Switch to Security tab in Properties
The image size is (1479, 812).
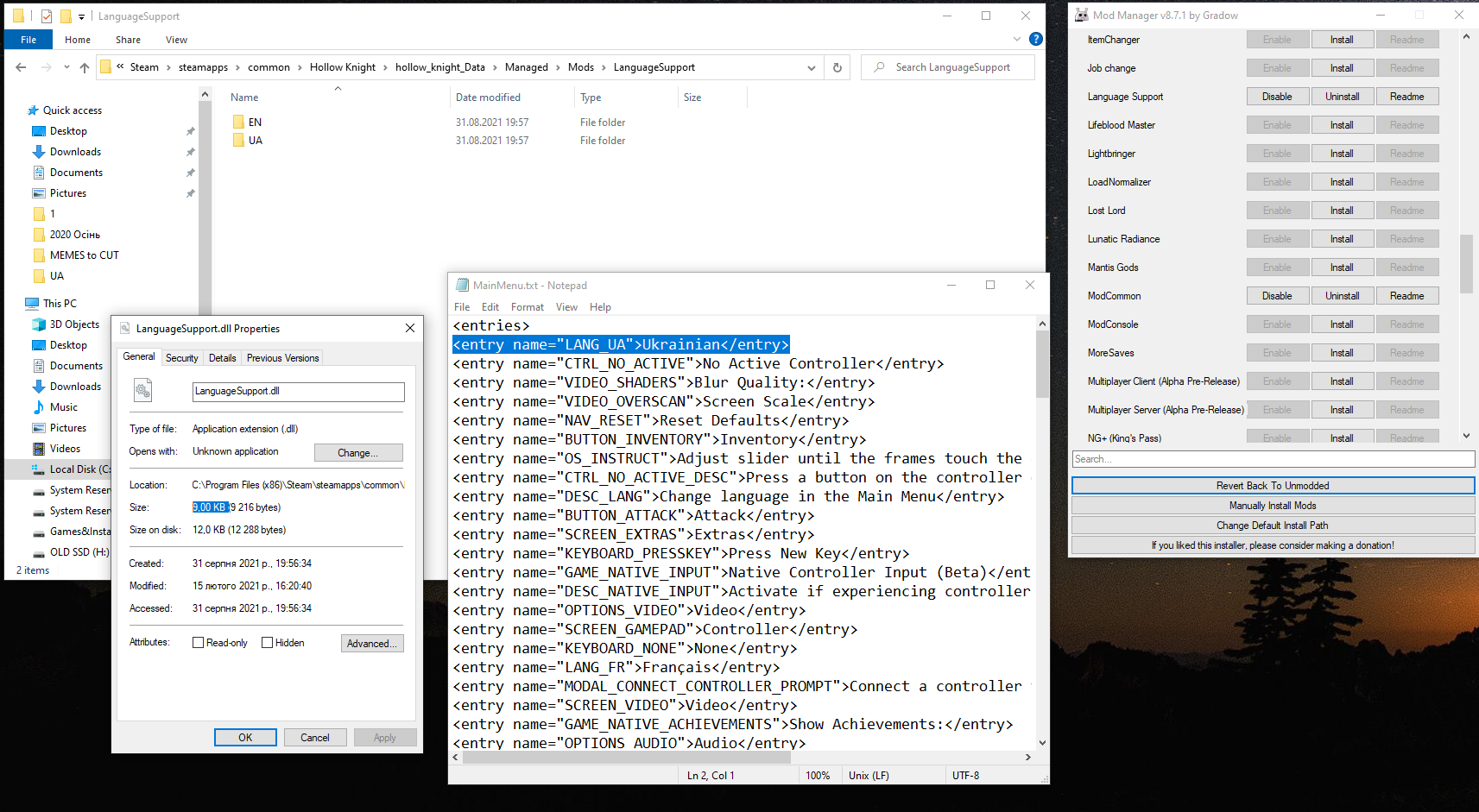pyautogui.click(x=181, y=358)
